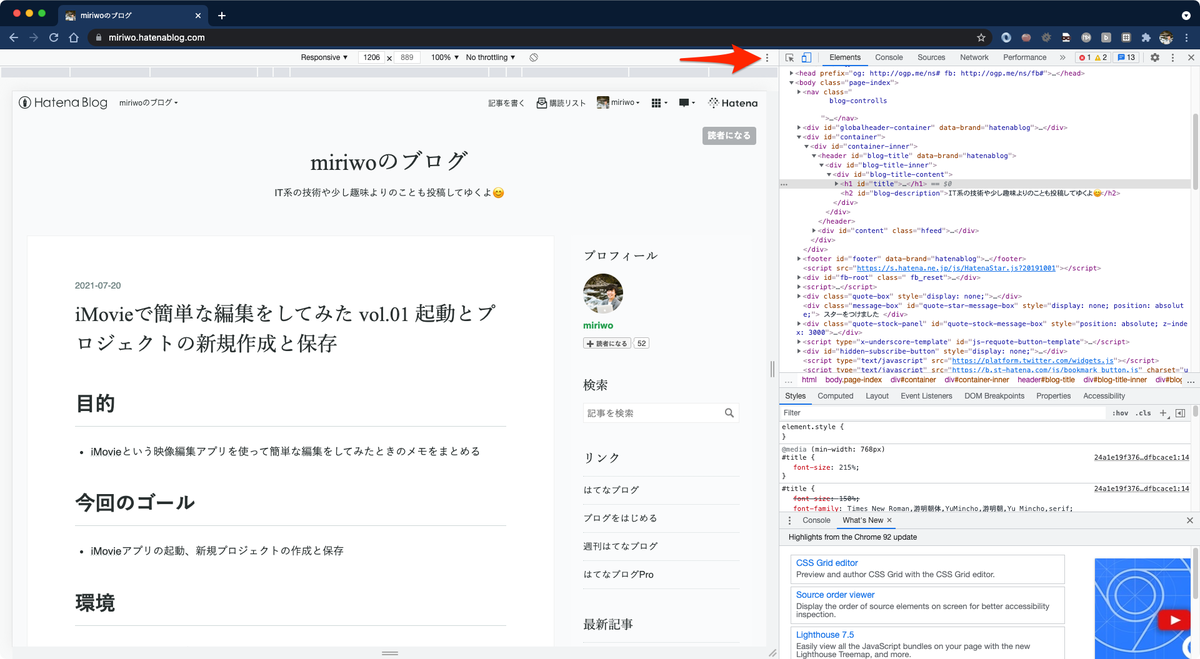This screenshot has height=659, width=1200.
Task: Open the Source order viewer link
Action: (835, 595)
